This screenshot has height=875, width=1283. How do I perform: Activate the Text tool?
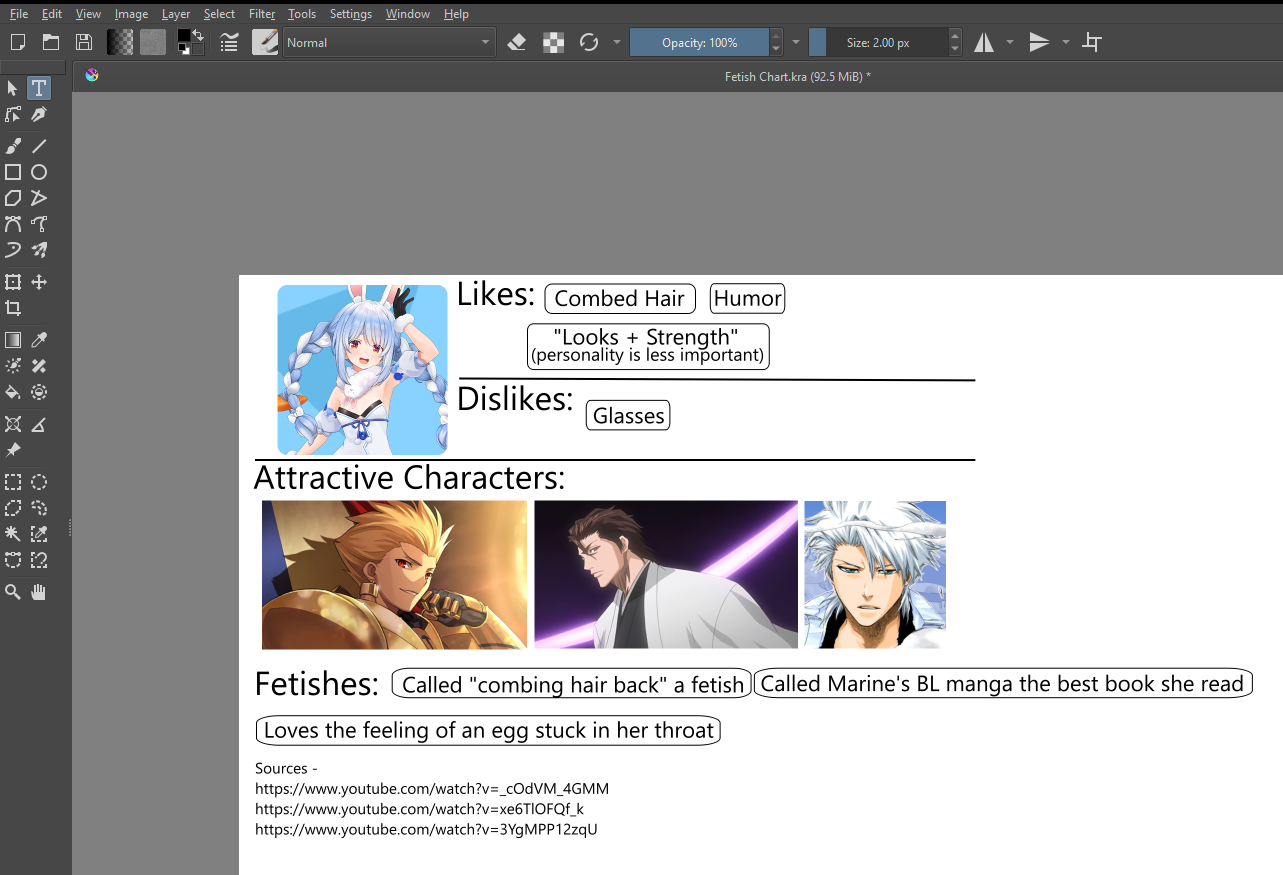[x=39, y=89]
